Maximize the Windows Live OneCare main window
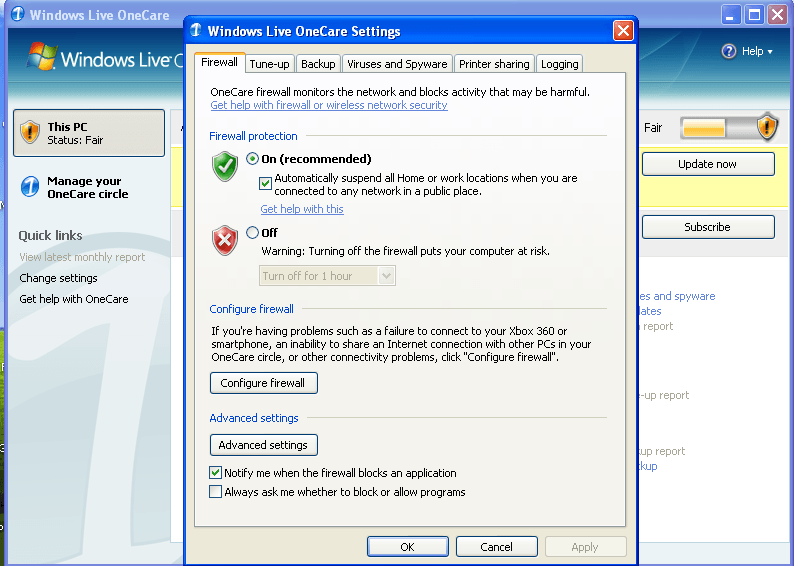The height and width of the screenshot is (566, 794). [x=754, y=15]
